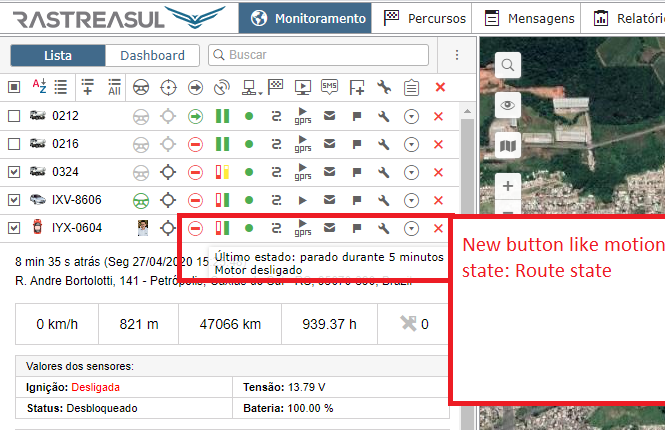This screenshot has height=430, width=665.
Task: Open the map layers icon
Action: (x=509, y=147)
